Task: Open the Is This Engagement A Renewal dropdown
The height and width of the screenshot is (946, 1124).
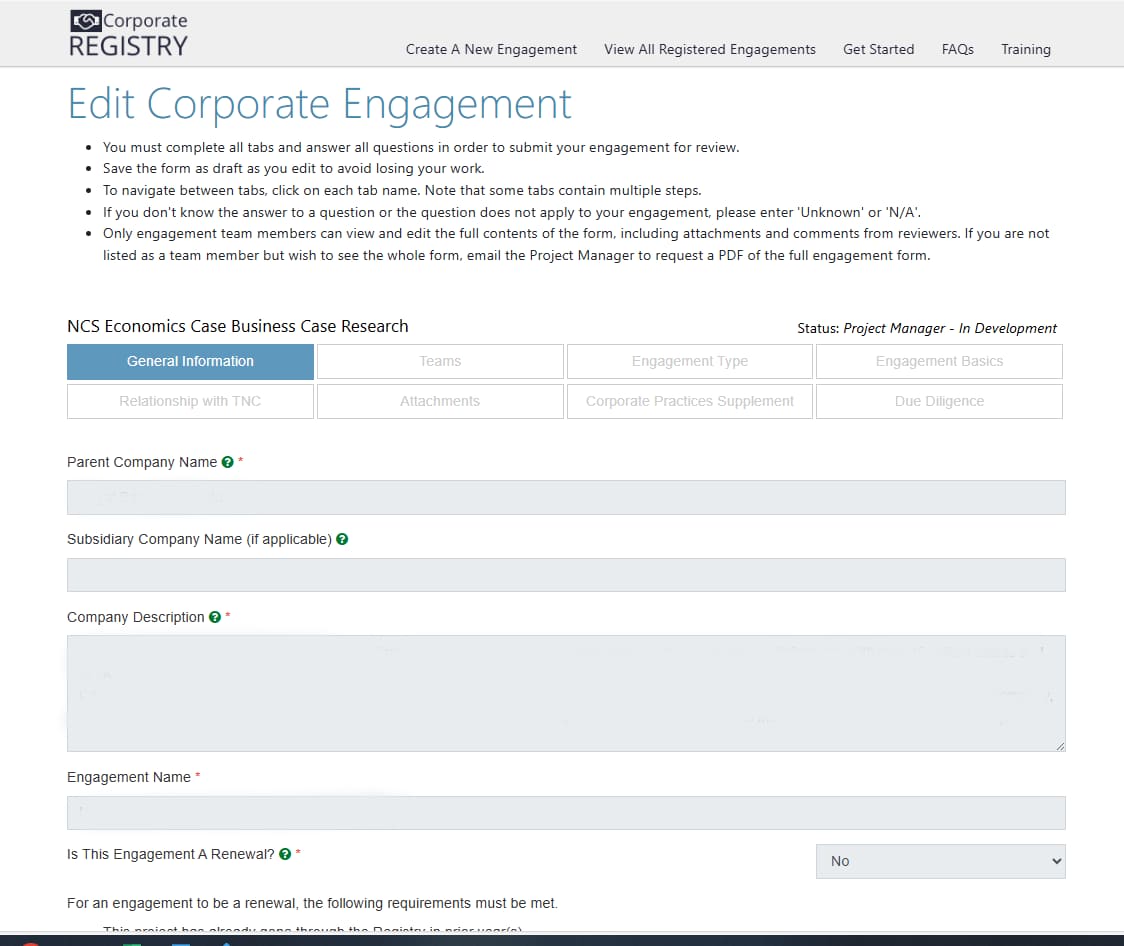Action: click(x=940, y=861)
